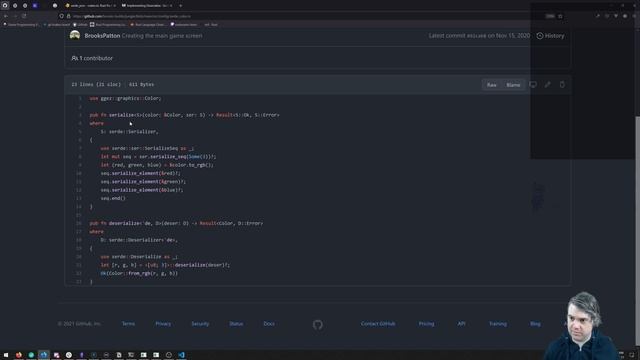Open a new browser tab with plus

(181, 6)
